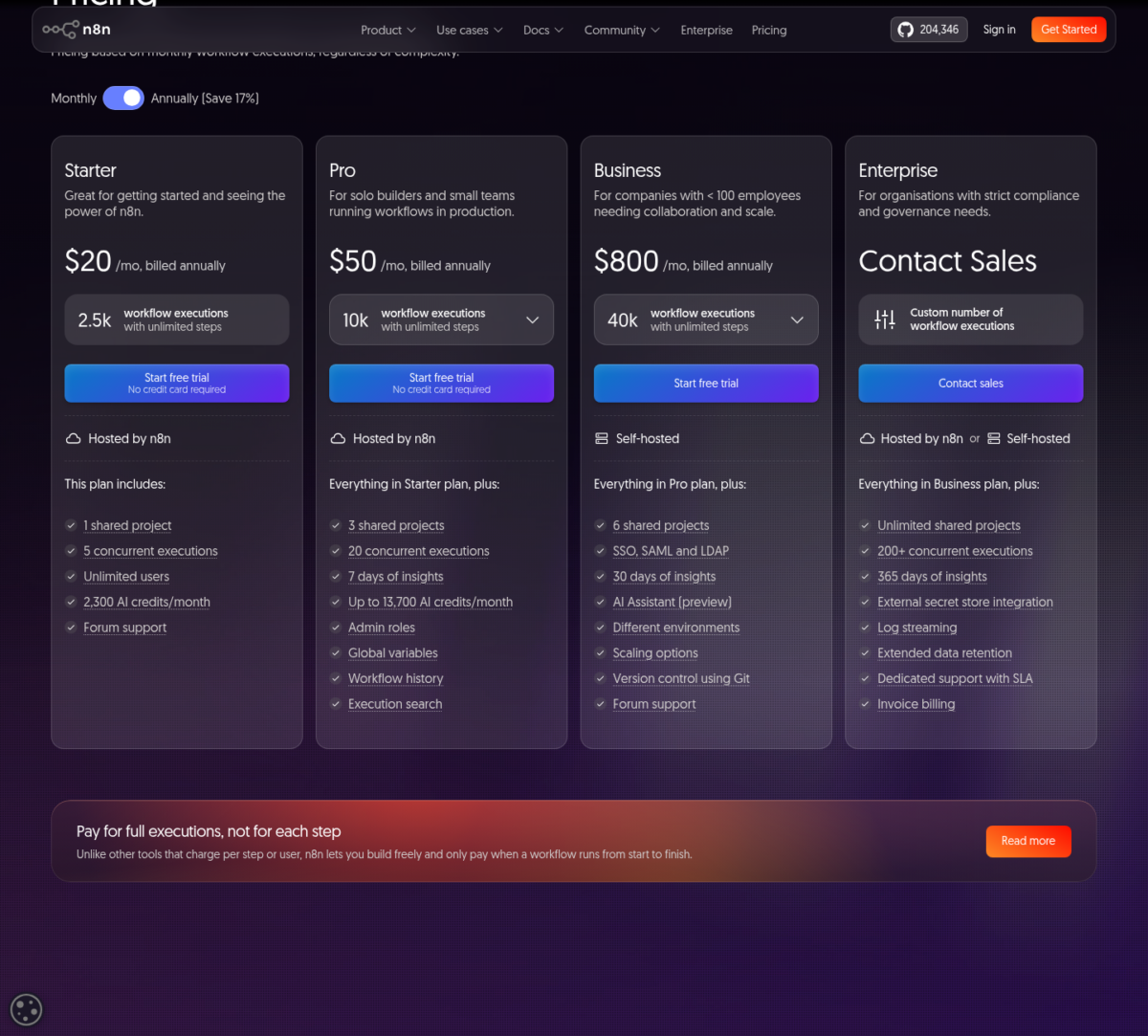The height and width of the screenshot is (1036, 1148).
Task: Start free trial for Pro plan
Action: point(441,384)
